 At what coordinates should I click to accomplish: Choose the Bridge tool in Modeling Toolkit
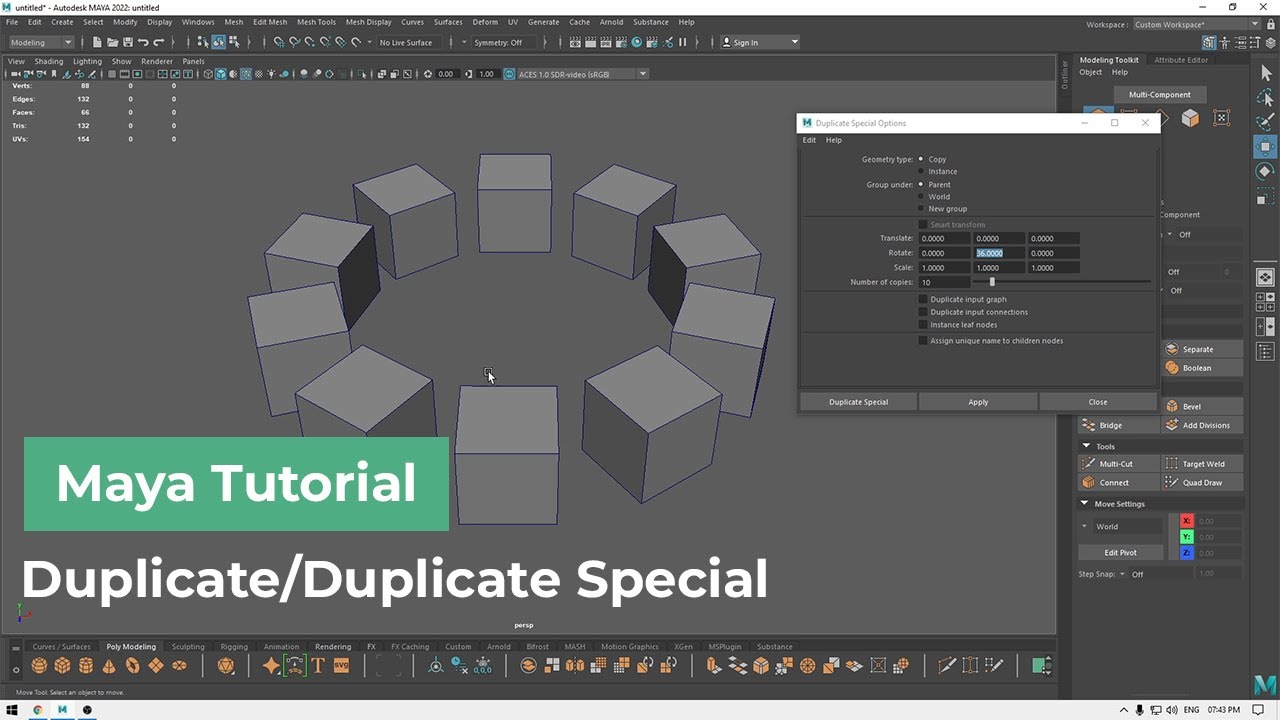[x=1118, y=425]
